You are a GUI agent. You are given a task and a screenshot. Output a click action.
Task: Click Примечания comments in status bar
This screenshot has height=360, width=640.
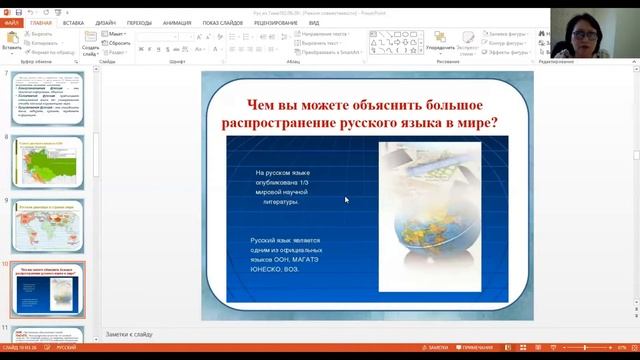474,348
